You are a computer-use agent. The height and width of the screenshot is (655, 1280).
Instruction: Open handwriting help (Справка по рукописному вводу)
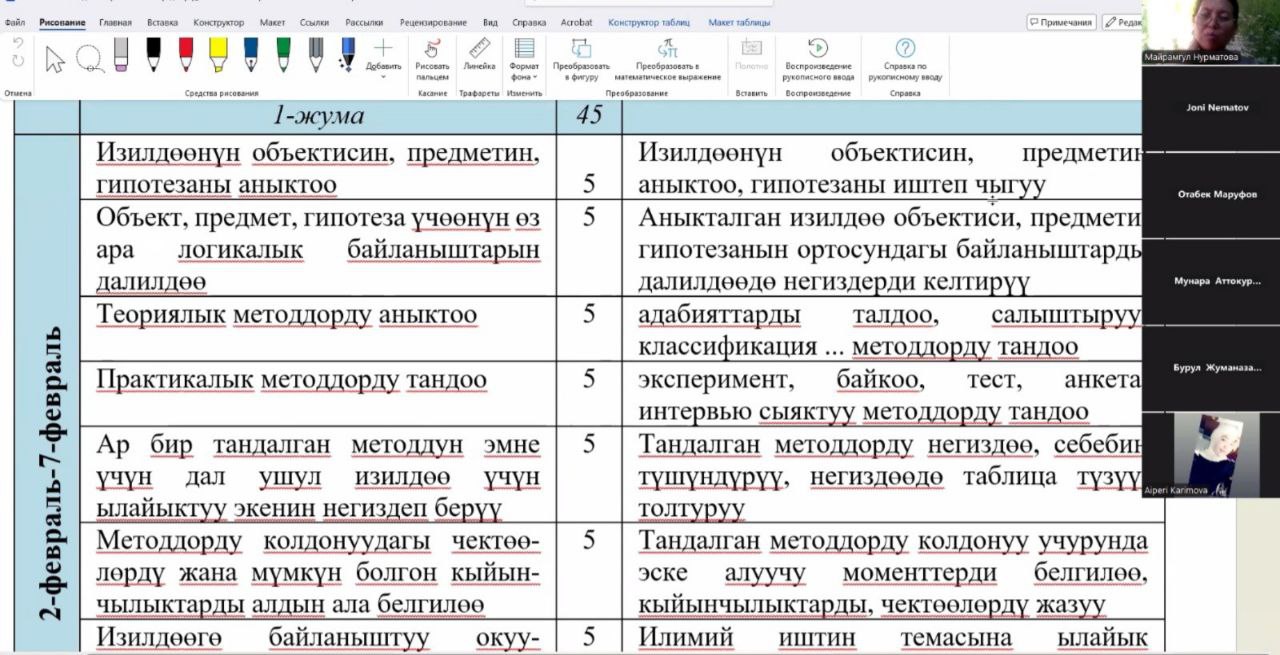905,57
